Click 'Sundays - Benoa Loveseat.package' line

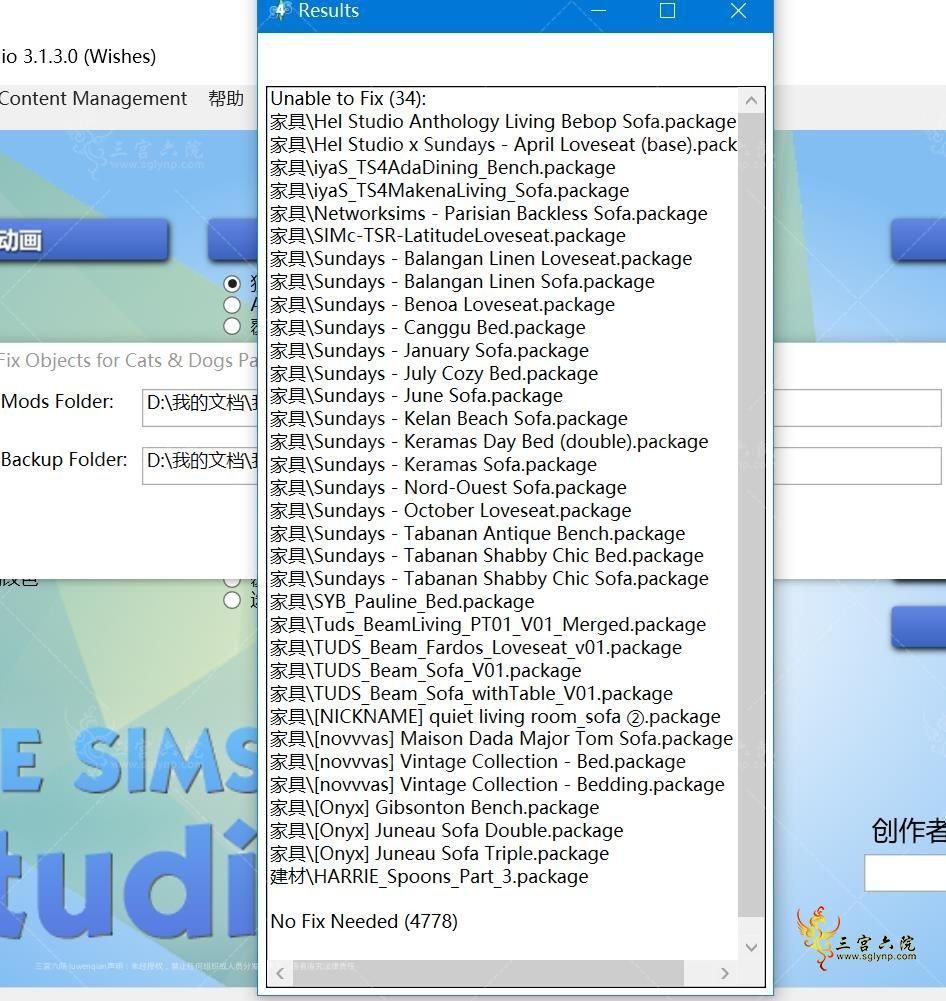point(442,305)
